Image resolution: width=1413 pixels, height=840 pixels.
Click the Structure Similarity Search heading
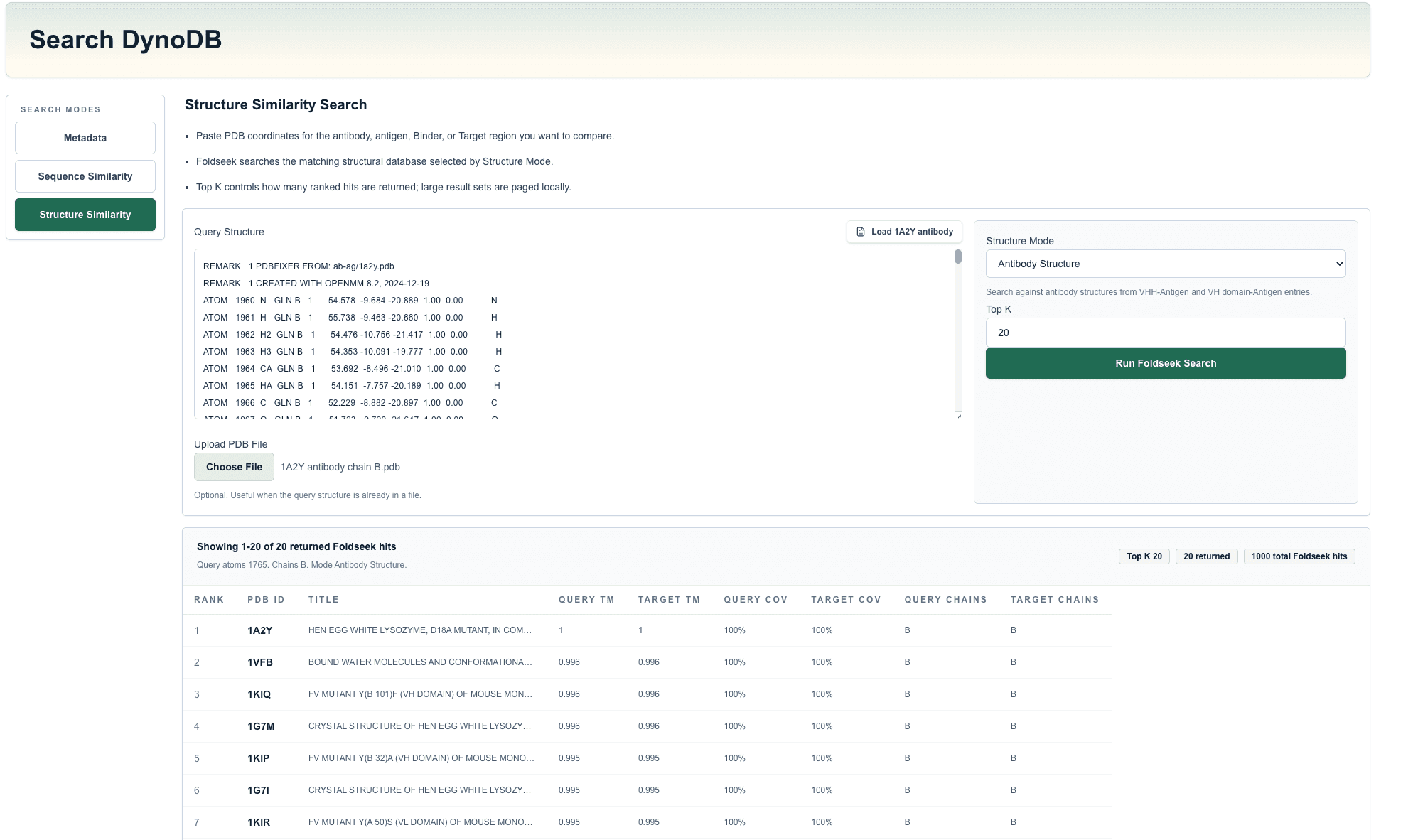[x=276, y=104]
